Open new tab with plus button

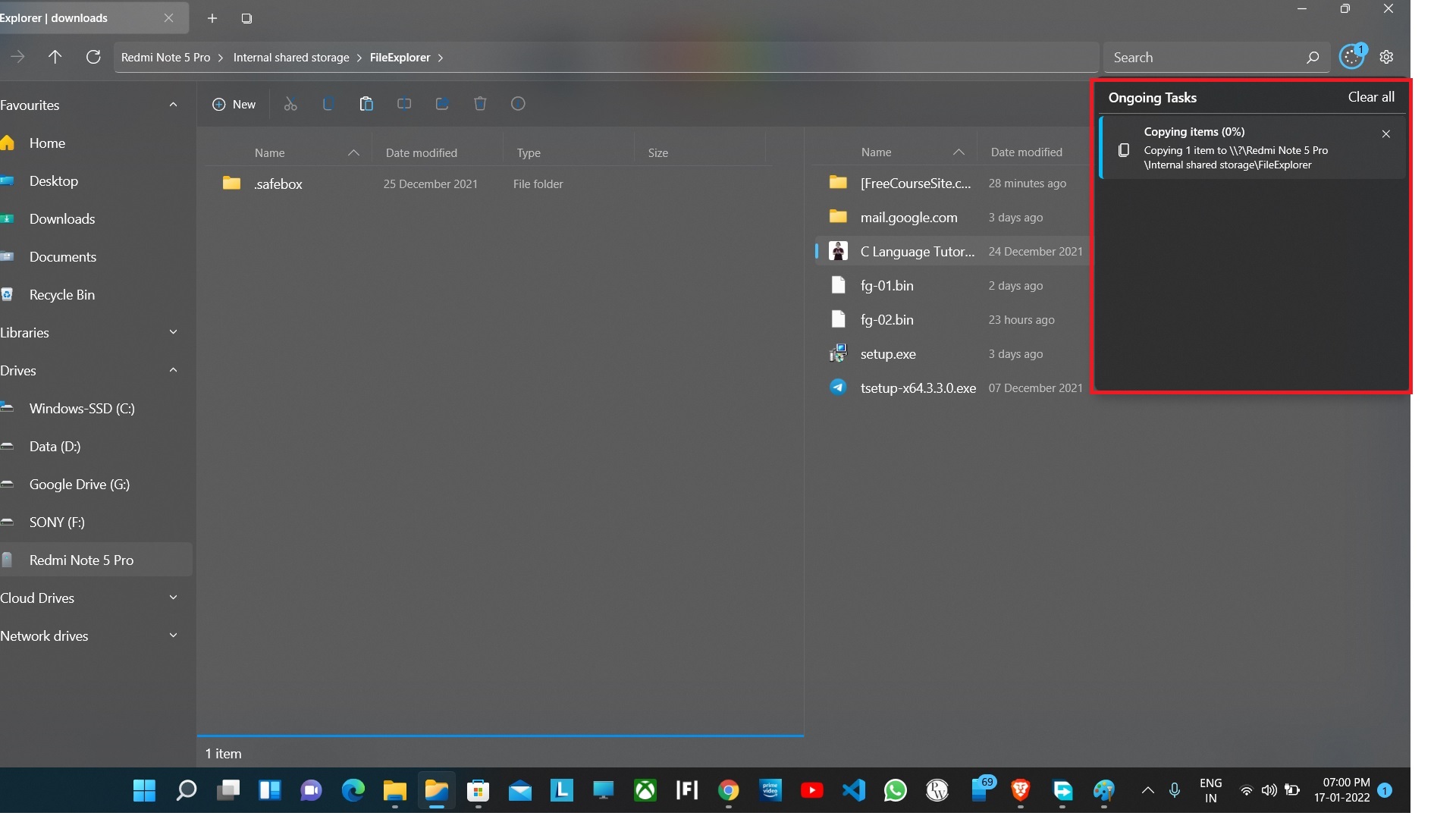(212, 18)
